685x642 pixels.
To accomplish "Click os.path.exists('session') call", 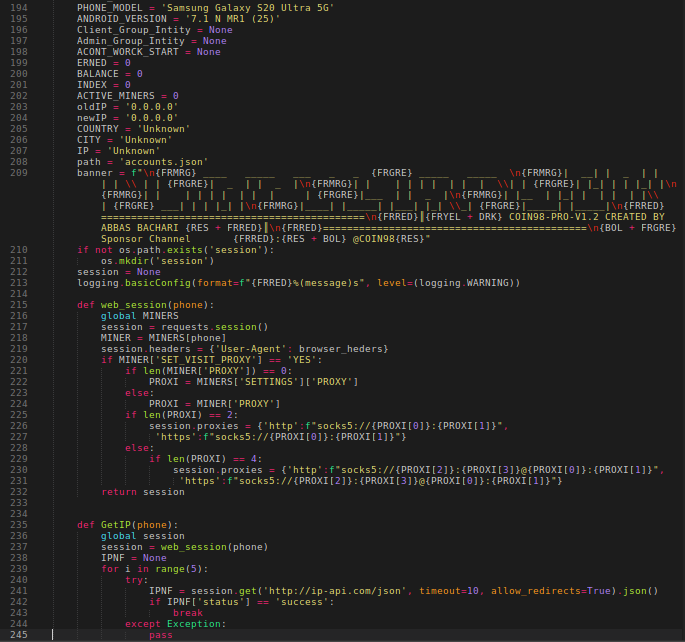I will point(194,250).
